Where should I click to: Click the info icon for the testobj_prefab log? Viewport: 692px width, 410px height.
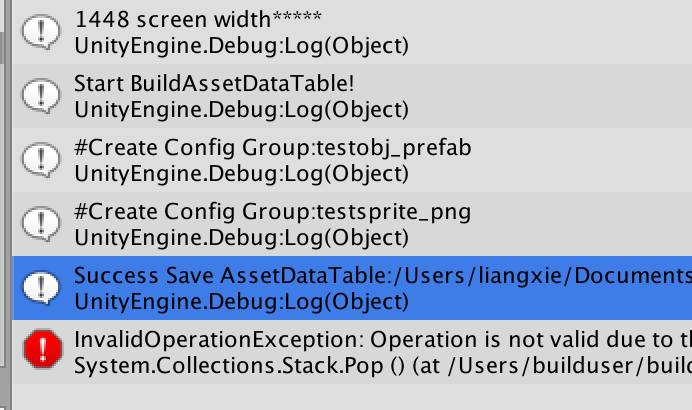(39, 160)
